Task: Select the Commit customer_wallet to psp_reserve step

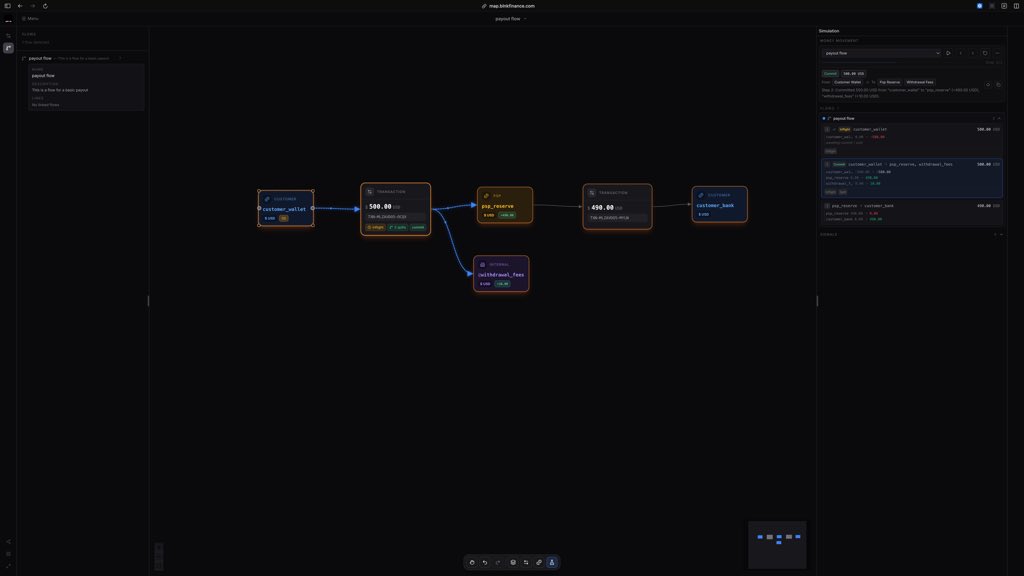Action: (912, 177)
